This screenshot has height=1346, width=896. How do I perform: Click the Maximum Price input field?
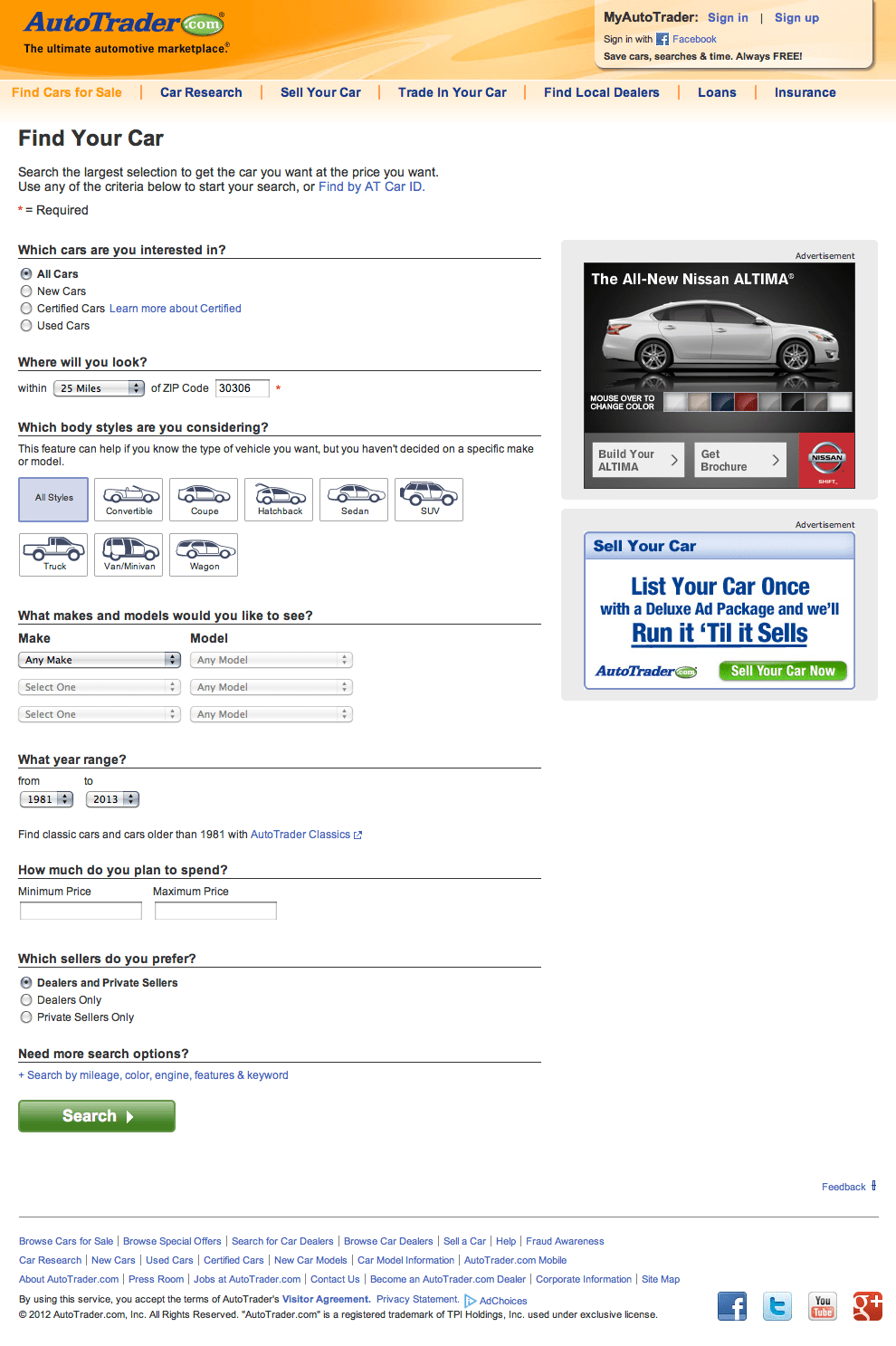(215, 911)
